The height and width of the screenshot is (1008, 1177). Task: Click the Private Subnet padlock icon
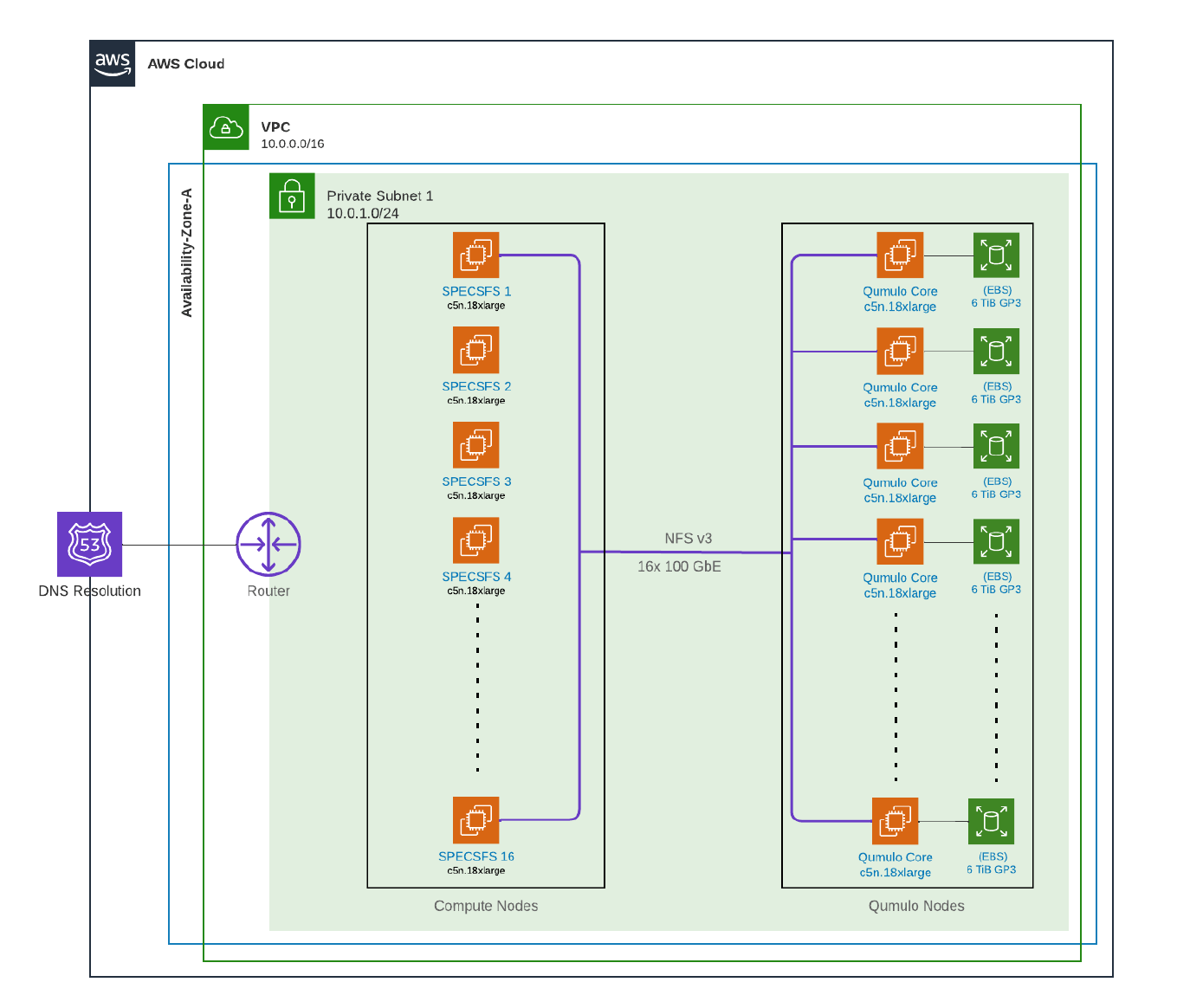click(x=292, y=196)
